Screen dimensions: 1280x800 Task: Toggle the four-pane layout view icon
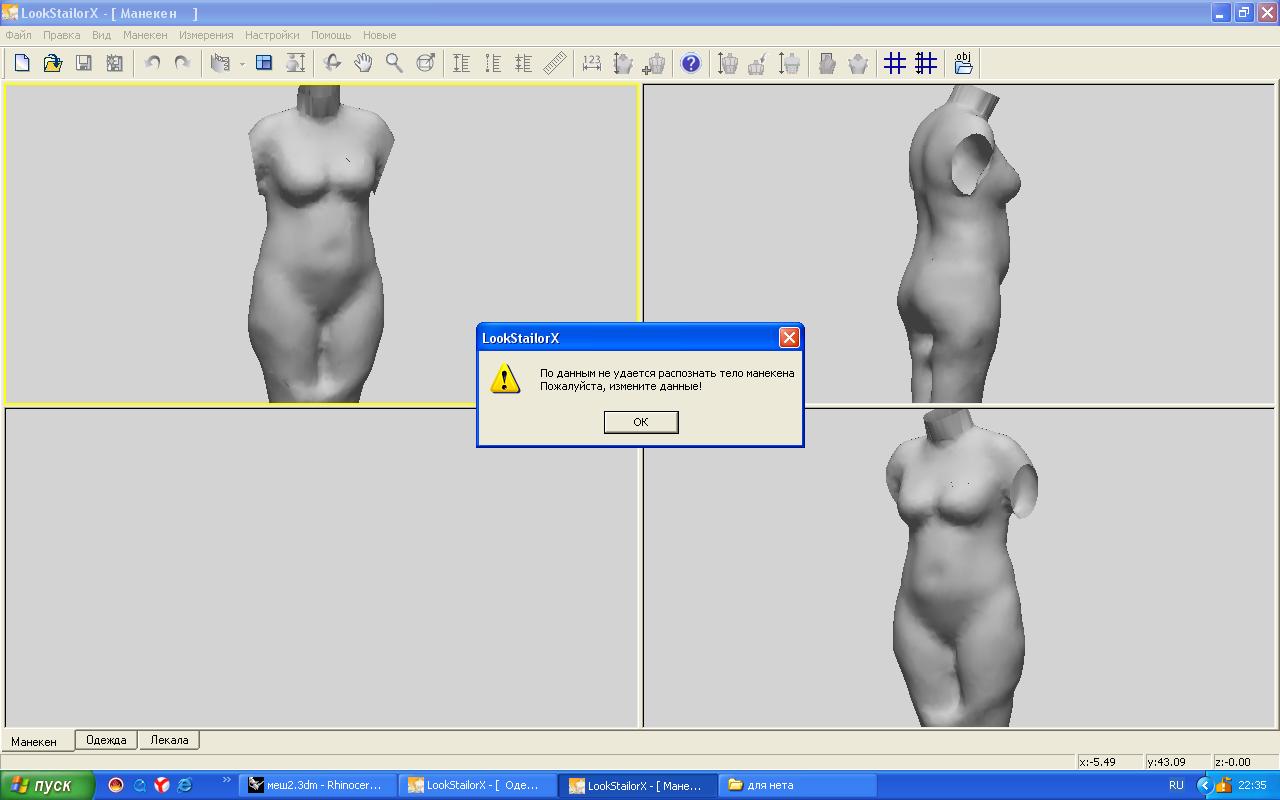pos(264,63)
